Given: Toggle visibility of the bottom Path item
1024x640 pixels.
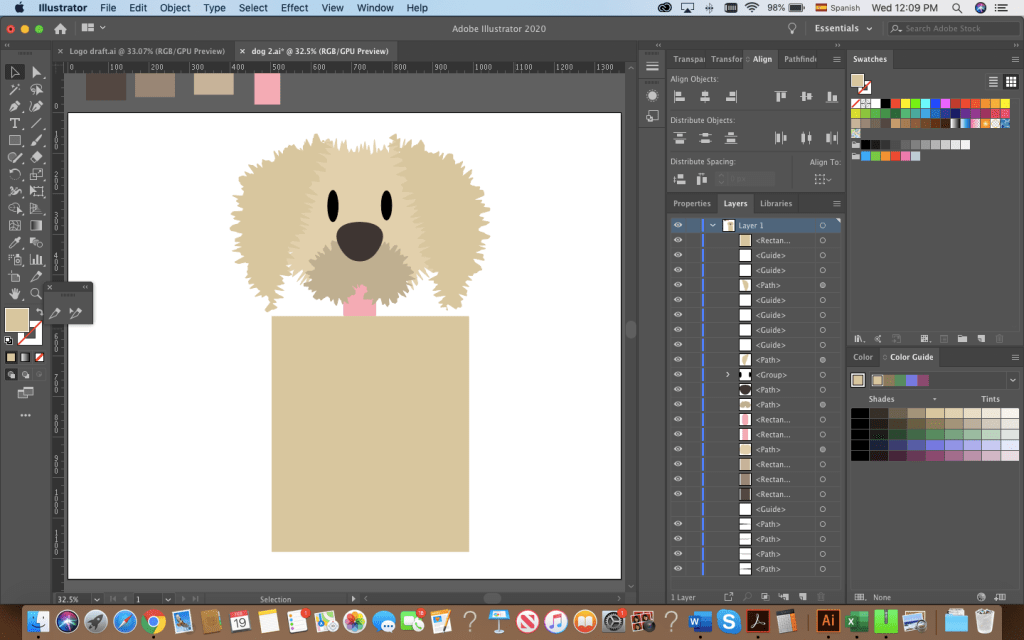Looking at the screenshot, I should pyautogui.click(x=678, y=569).
